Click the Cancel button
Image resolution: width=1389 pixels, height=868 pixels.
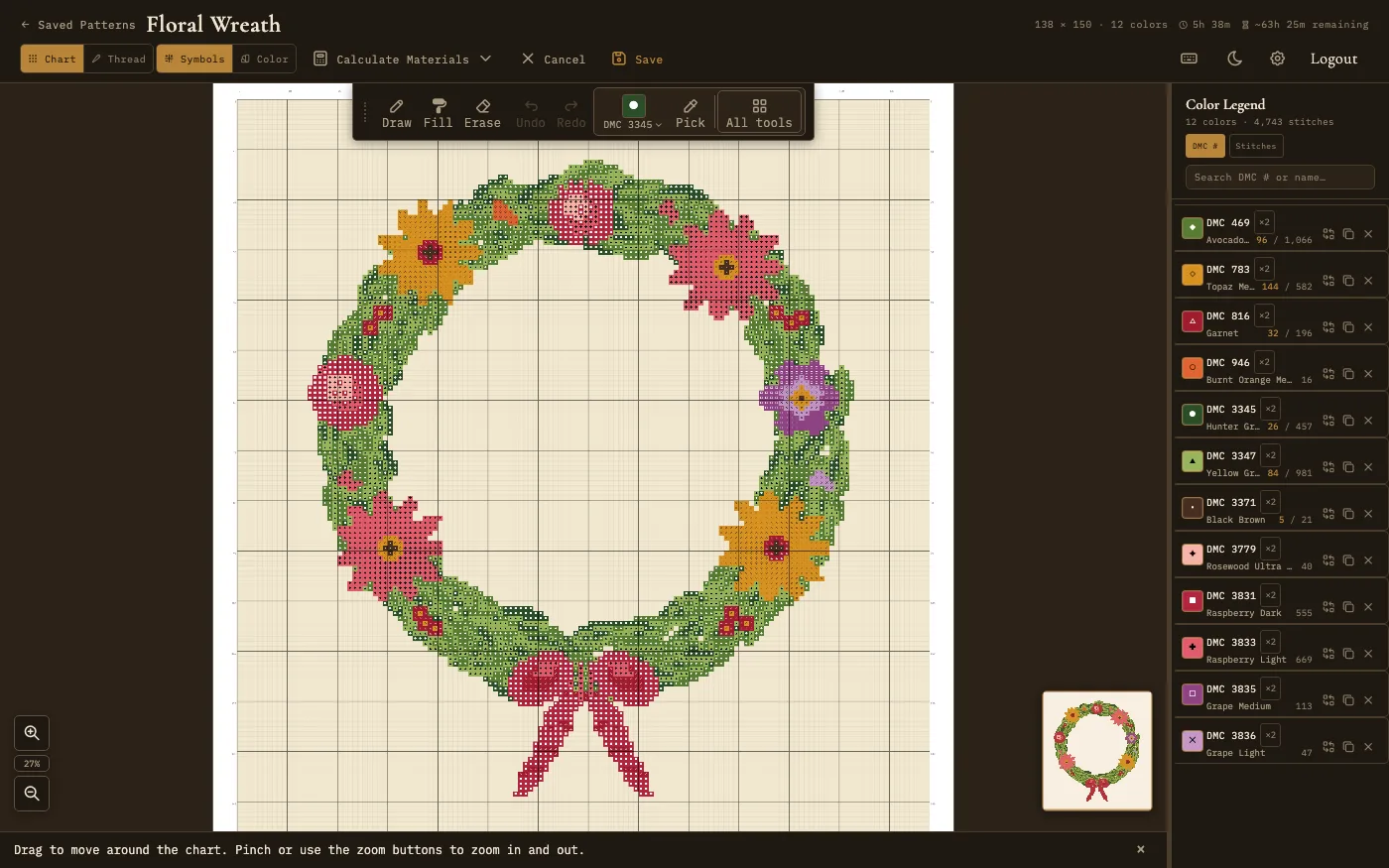[x=554, y=59]
